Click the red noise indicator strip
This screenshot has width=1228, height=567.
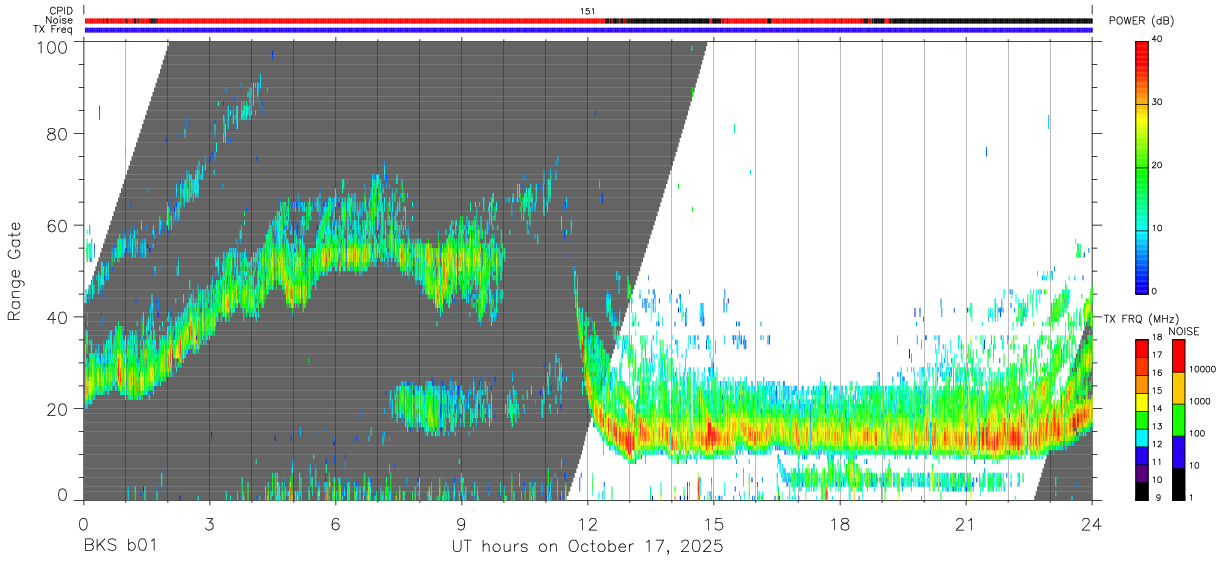tap(588, 20)
